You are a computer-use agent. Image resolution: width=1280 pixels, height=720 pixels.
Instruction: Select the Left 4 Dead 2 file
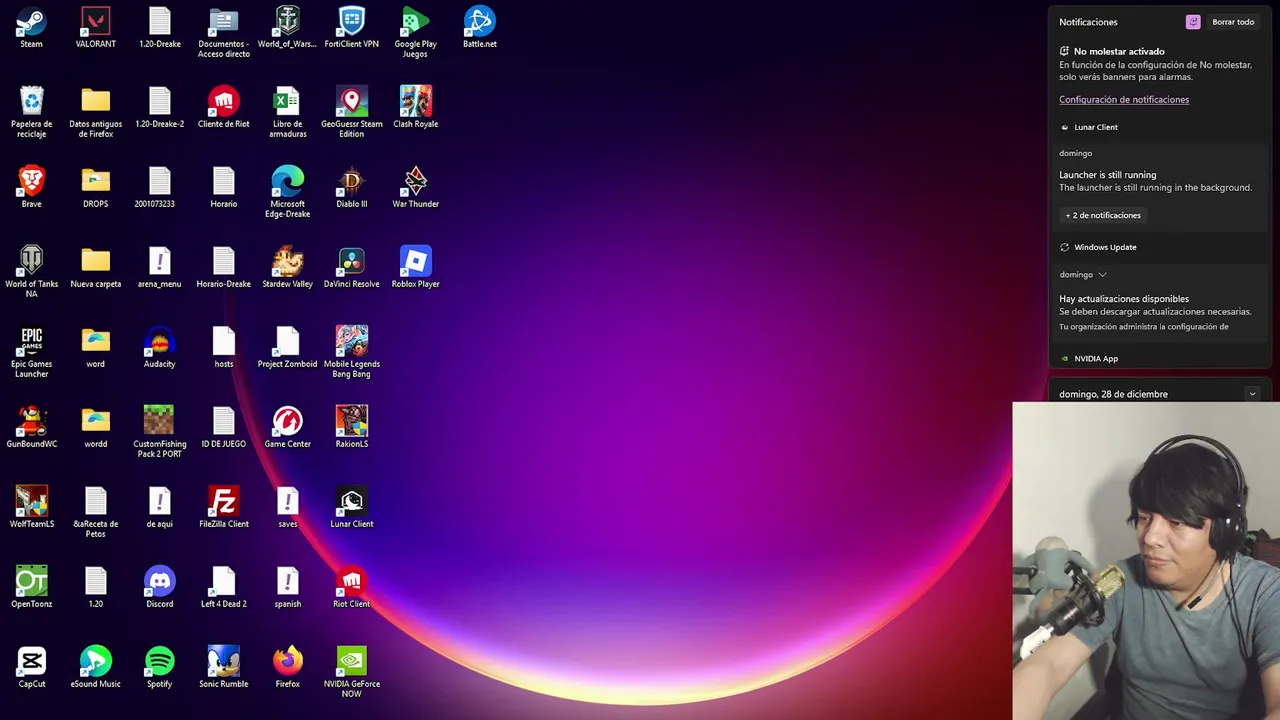pos(223,588)
